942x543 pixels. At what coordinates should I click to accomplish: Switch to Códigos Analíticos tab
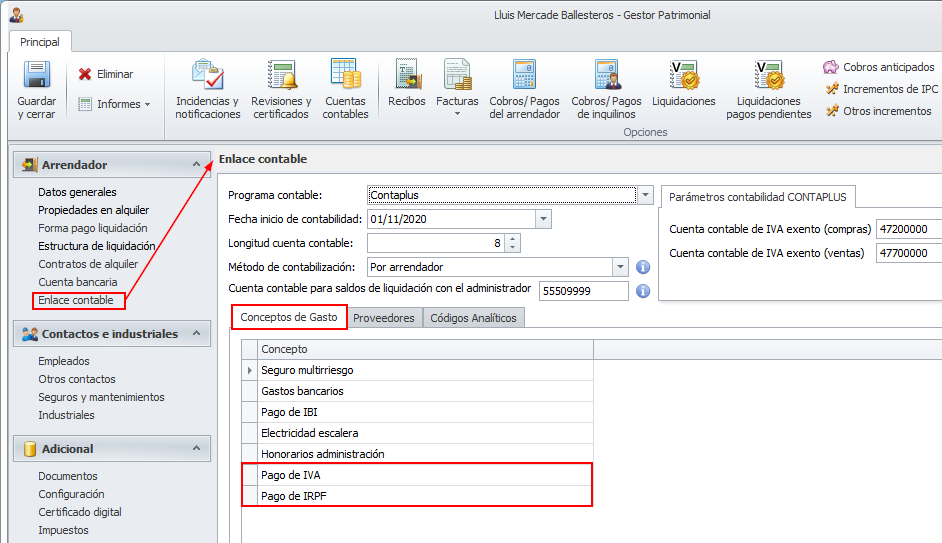[473, 318]
